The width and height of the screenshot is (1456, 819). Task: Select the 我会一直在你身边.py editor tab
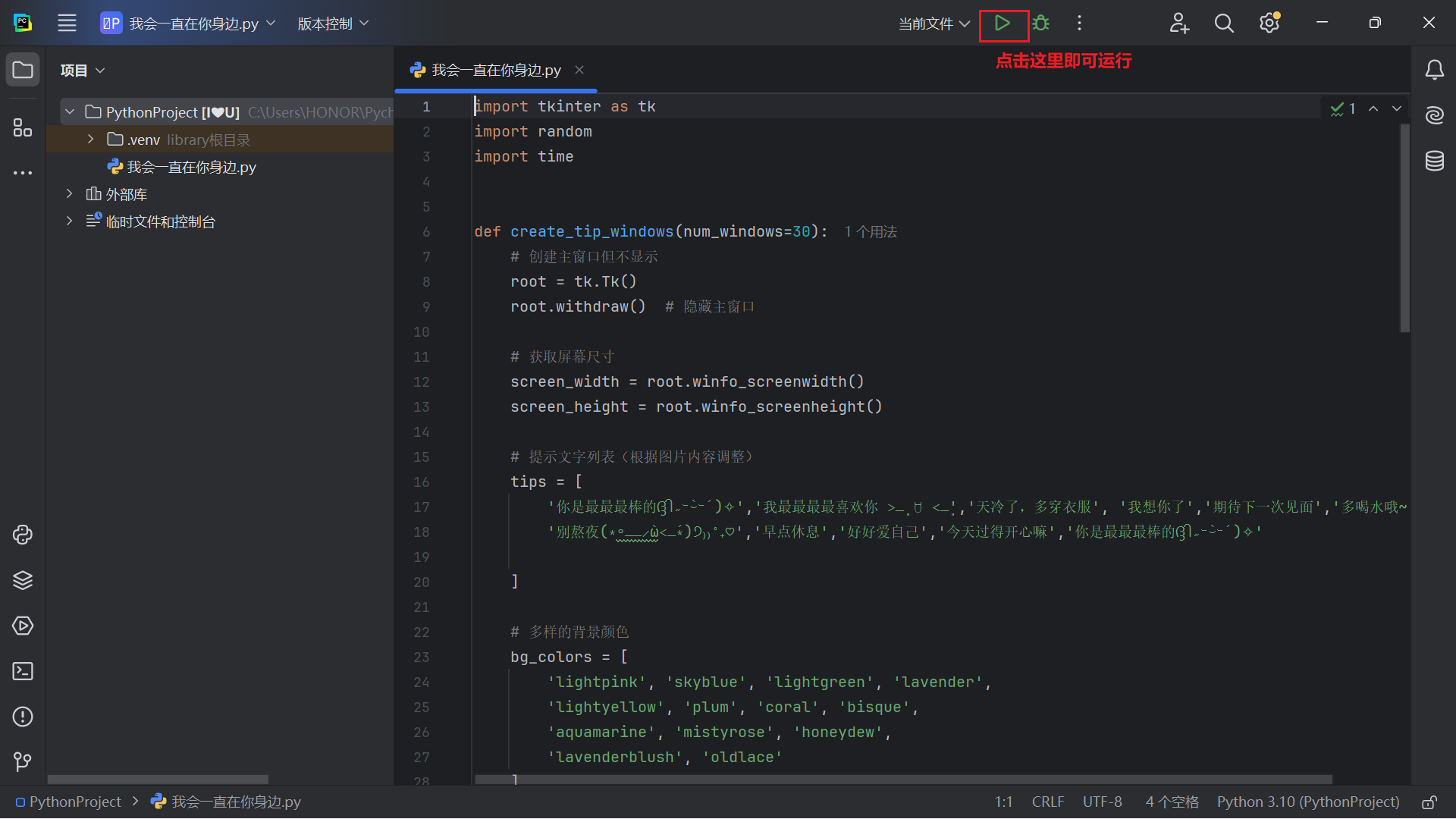pos(496,71)
